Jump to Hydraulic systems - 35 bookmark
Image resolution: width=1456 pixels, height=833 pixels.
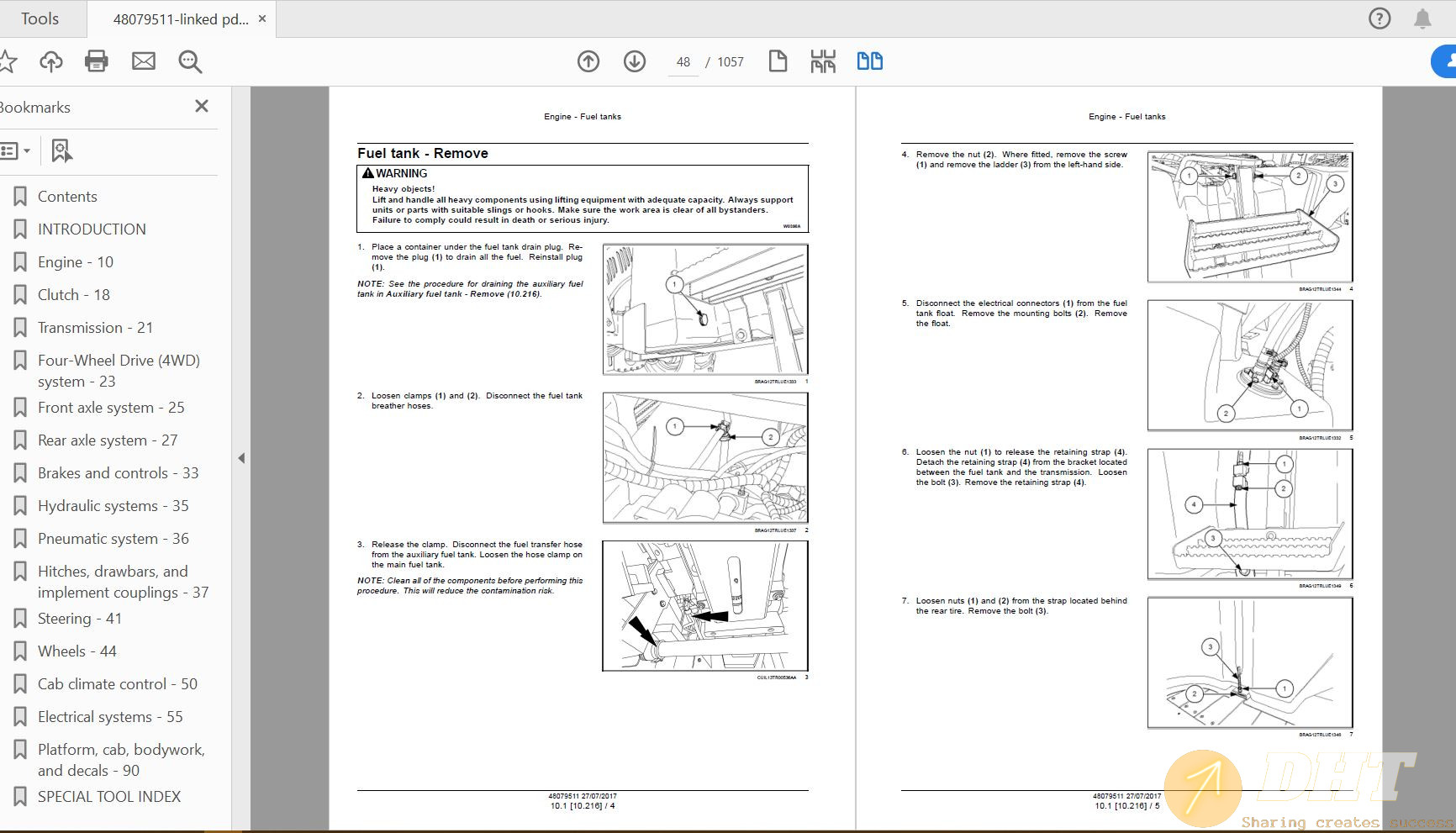(x=113, y=506)
